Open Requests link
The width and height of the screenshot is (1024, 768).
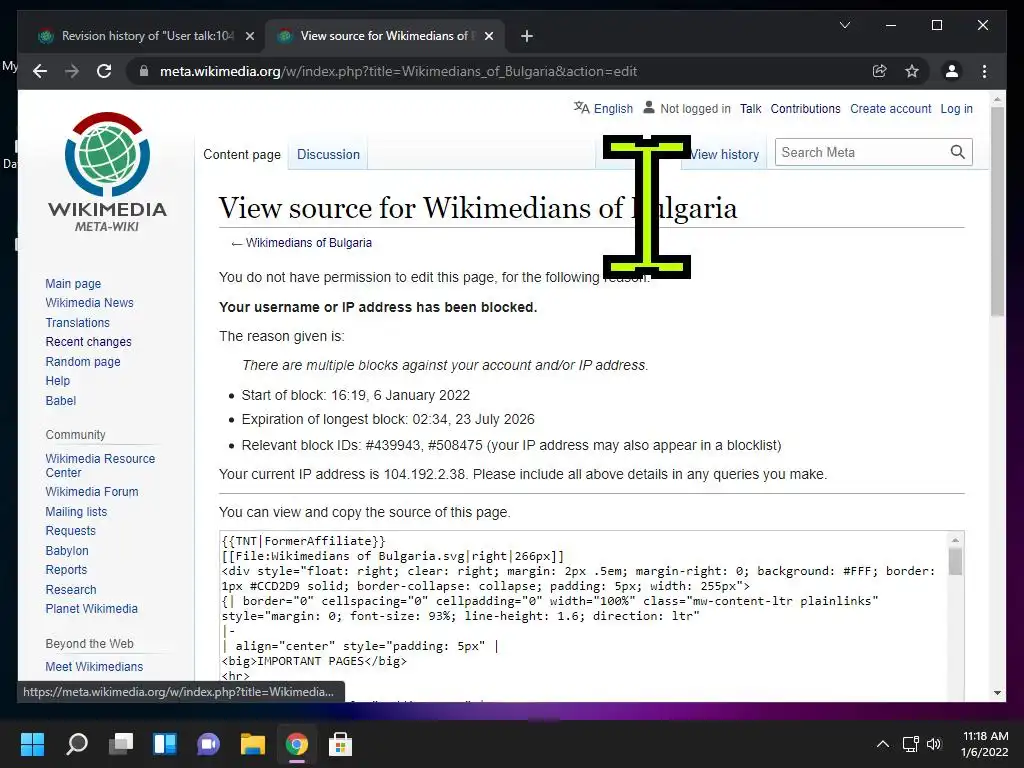71,531
